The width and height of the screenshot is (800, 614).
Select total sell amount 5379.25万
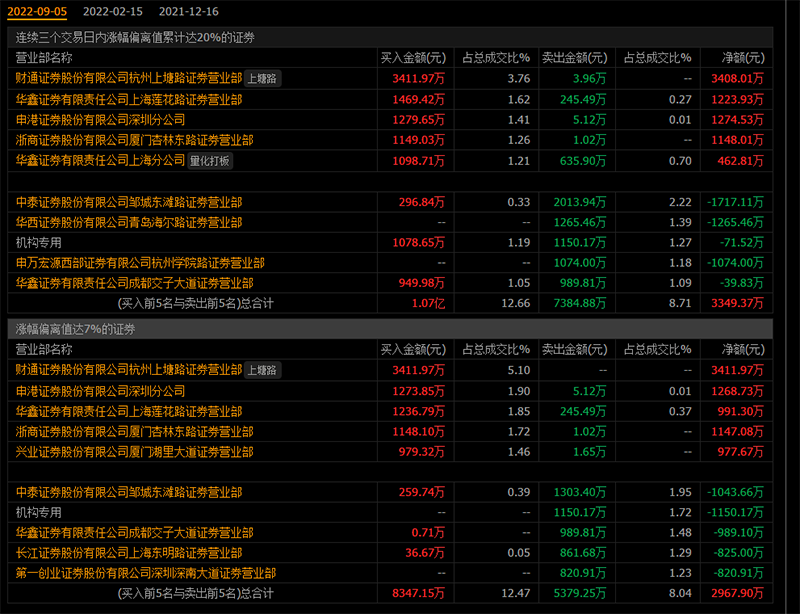(x=580, y=593)
